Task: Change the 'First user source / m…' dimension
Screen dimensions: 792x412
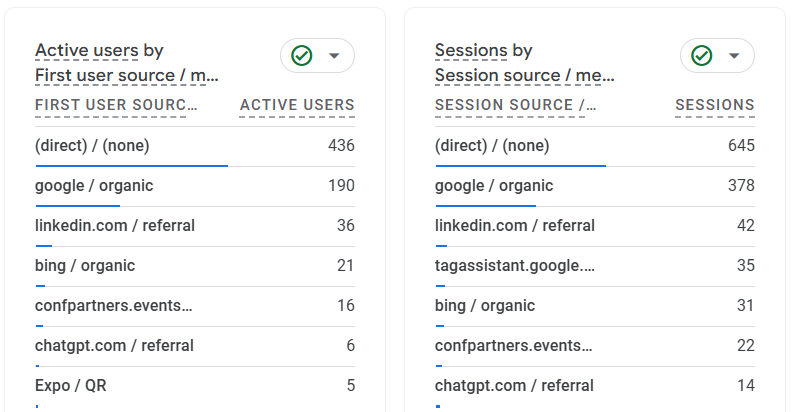Action: coord(126,75)
